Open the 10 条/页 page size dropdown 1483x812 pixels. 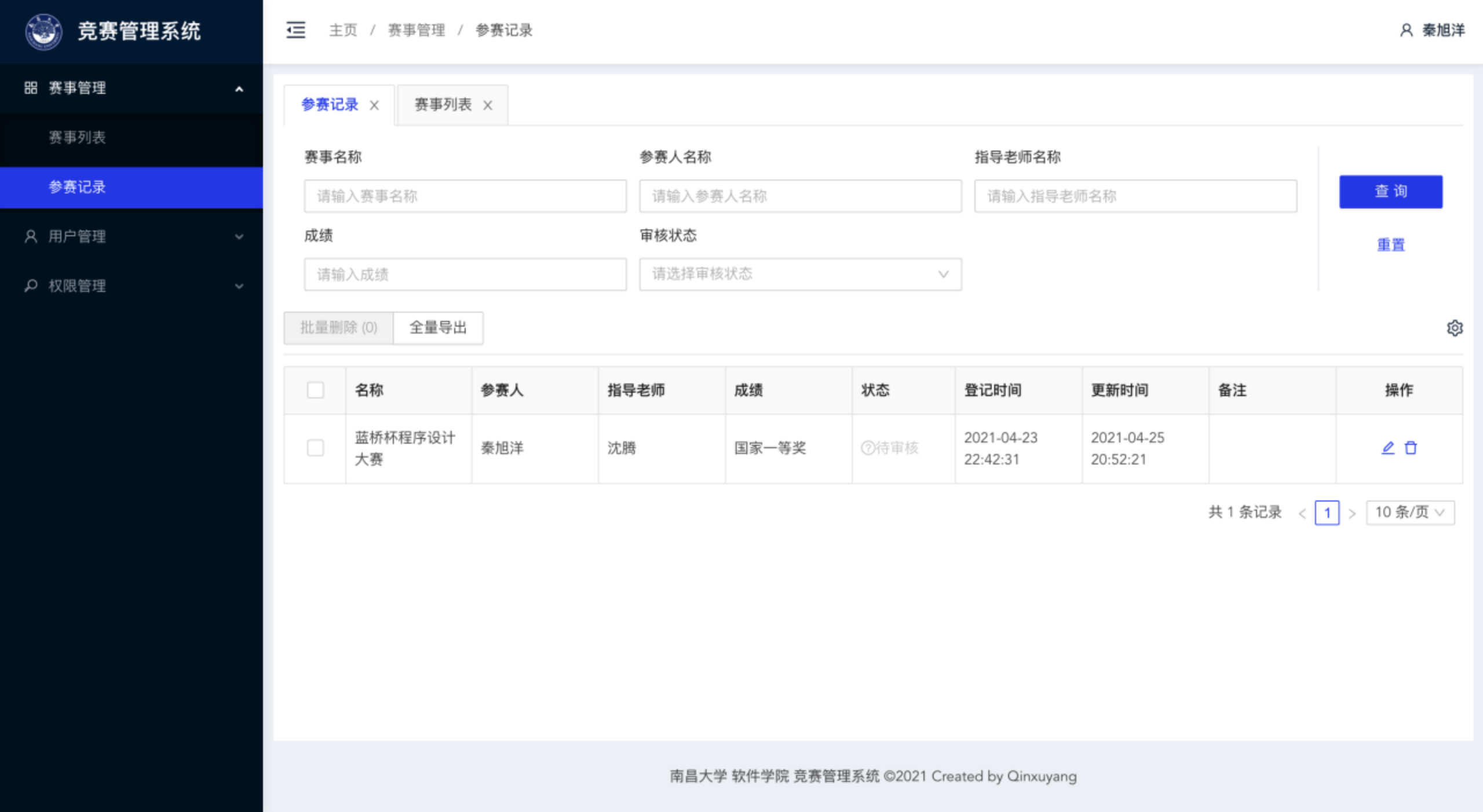(x=1409, y=513)
